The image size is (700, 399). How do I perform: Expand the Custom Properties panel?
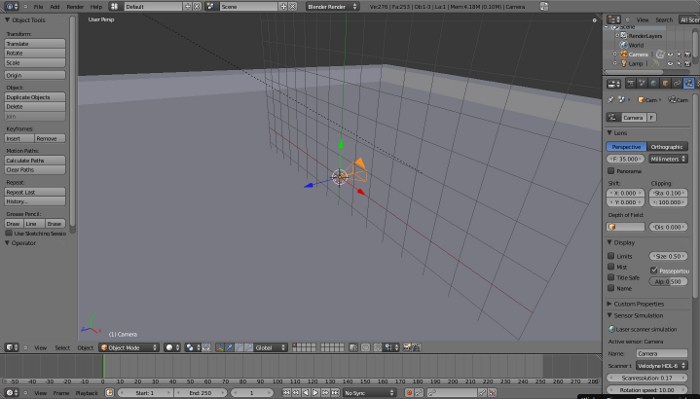tap(639, 303)
